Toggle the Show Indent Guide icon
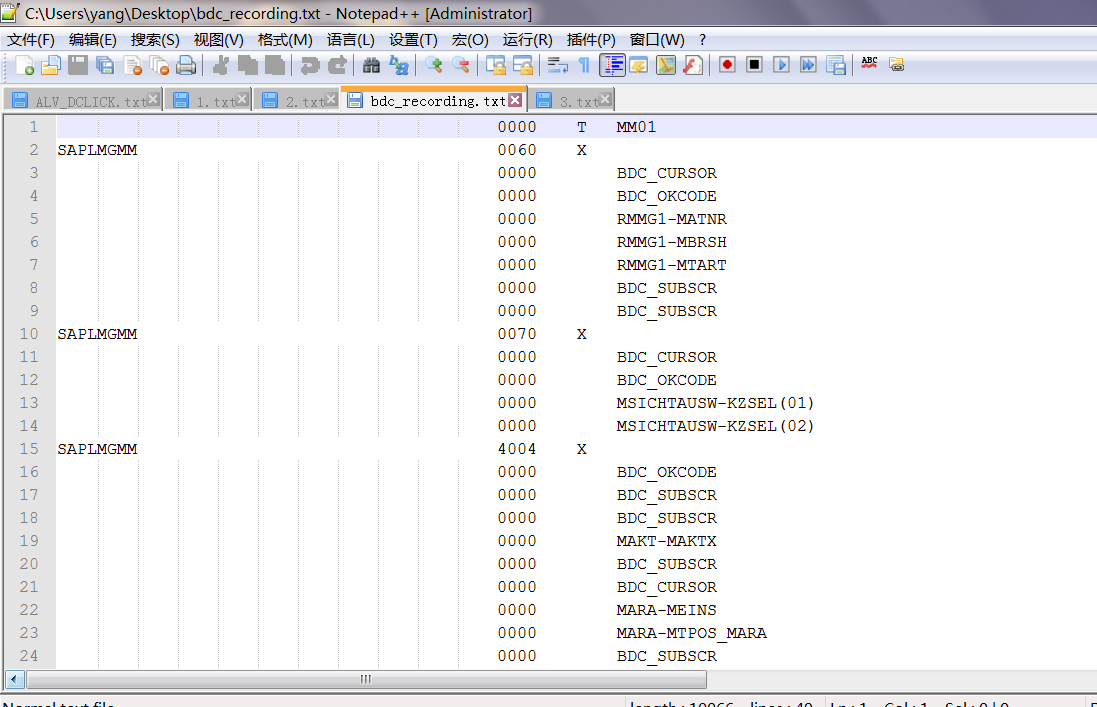This screenshot has height=707, width=1097. click(612, 65)
